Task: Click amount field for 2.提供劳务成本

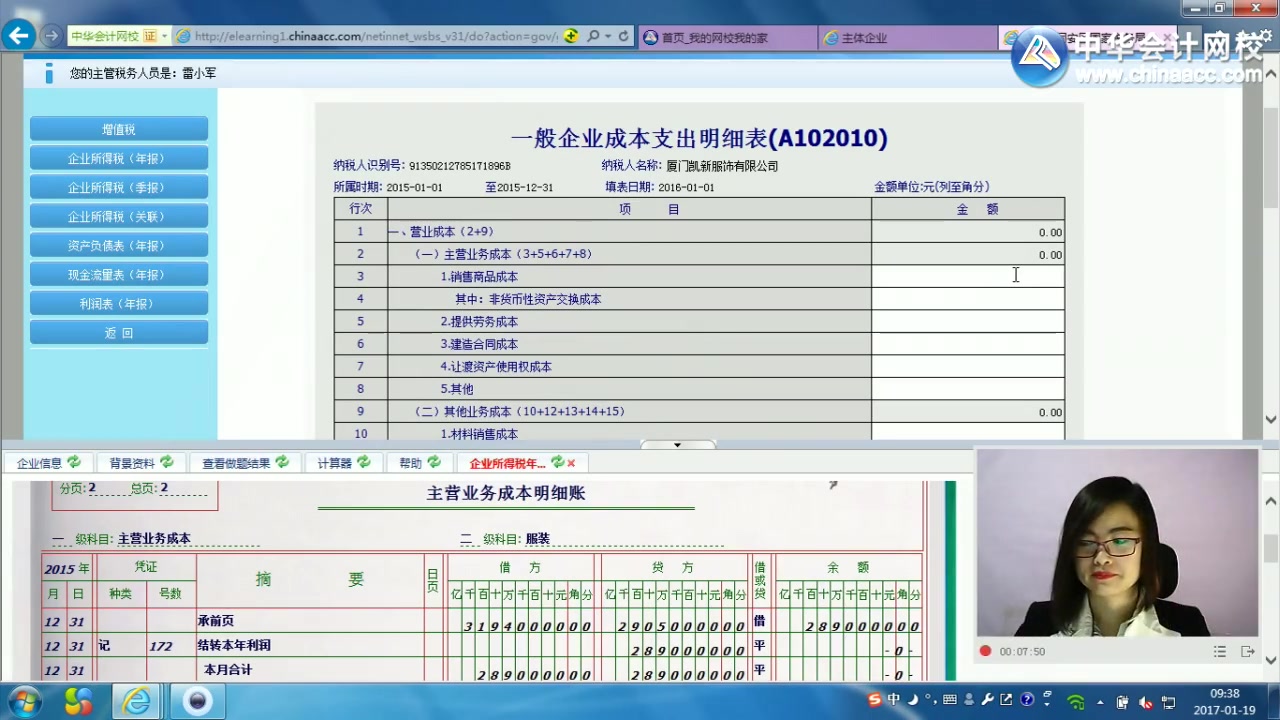Action: coord(968,321)
